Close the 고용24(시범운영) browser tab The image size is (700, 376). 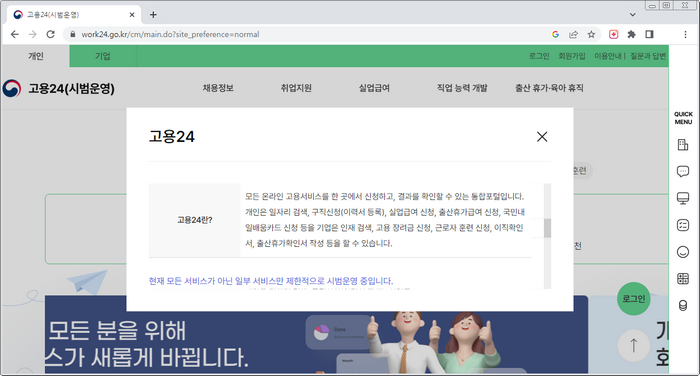(132, 15)
